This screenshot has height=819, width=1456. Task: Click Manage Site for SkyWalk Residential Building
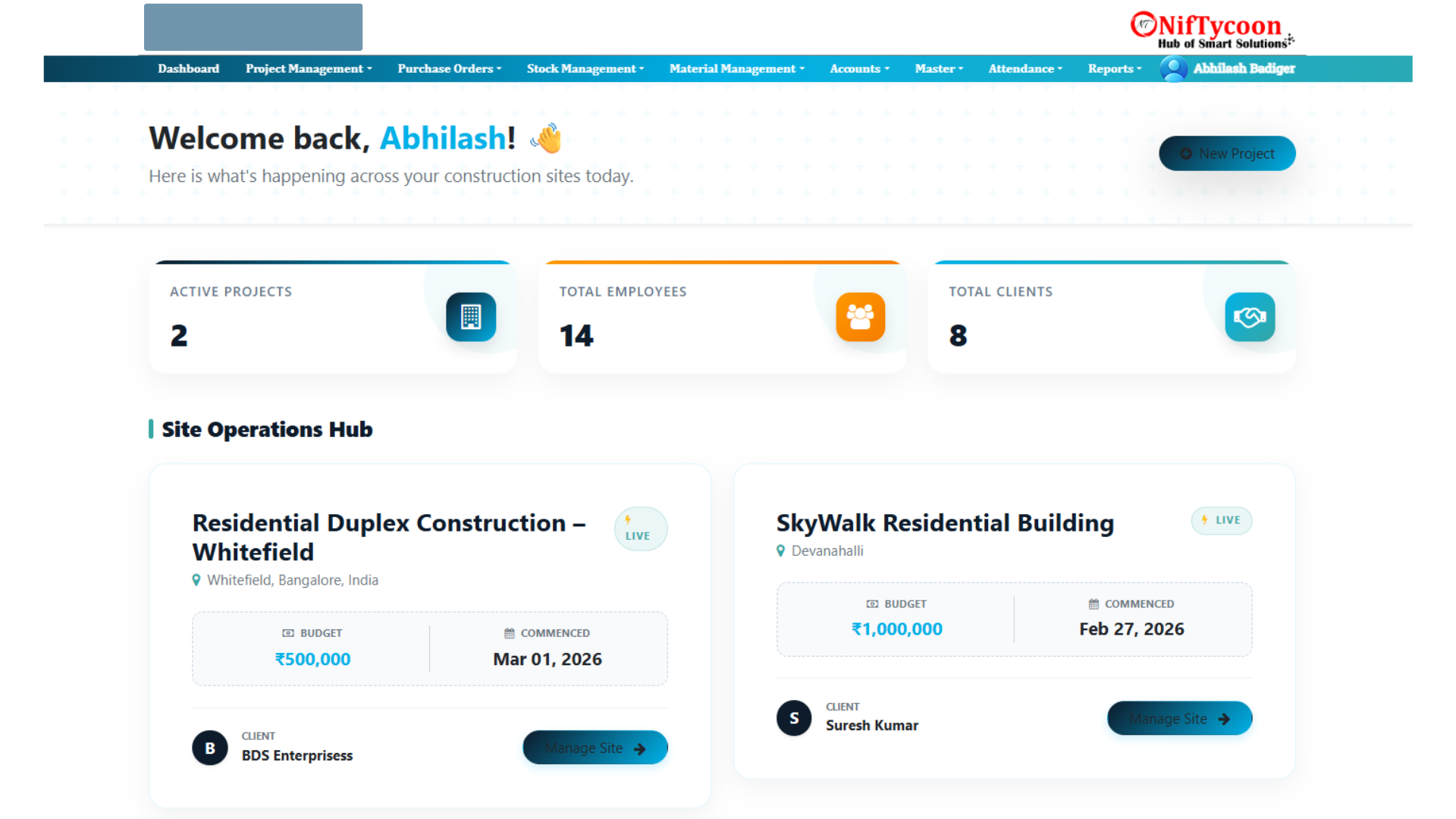1179,718
